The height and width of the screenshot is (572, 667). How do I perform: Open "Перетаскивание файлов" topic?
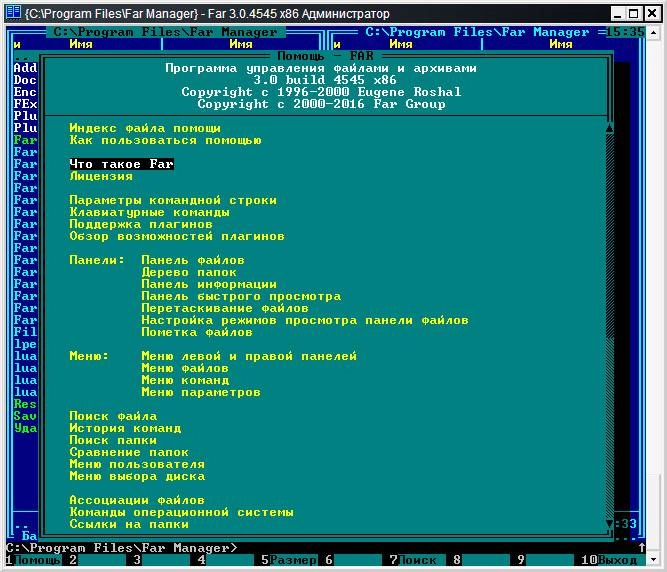pyautogui.click(x=225, y=308)
